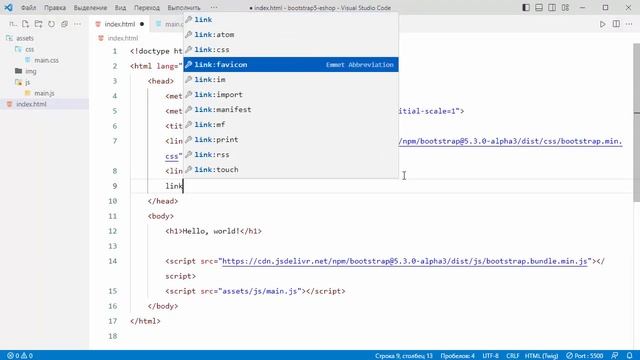The image size is (640, 360).
Task: Switch to the index.html editor tab
Action: [119, 24]
